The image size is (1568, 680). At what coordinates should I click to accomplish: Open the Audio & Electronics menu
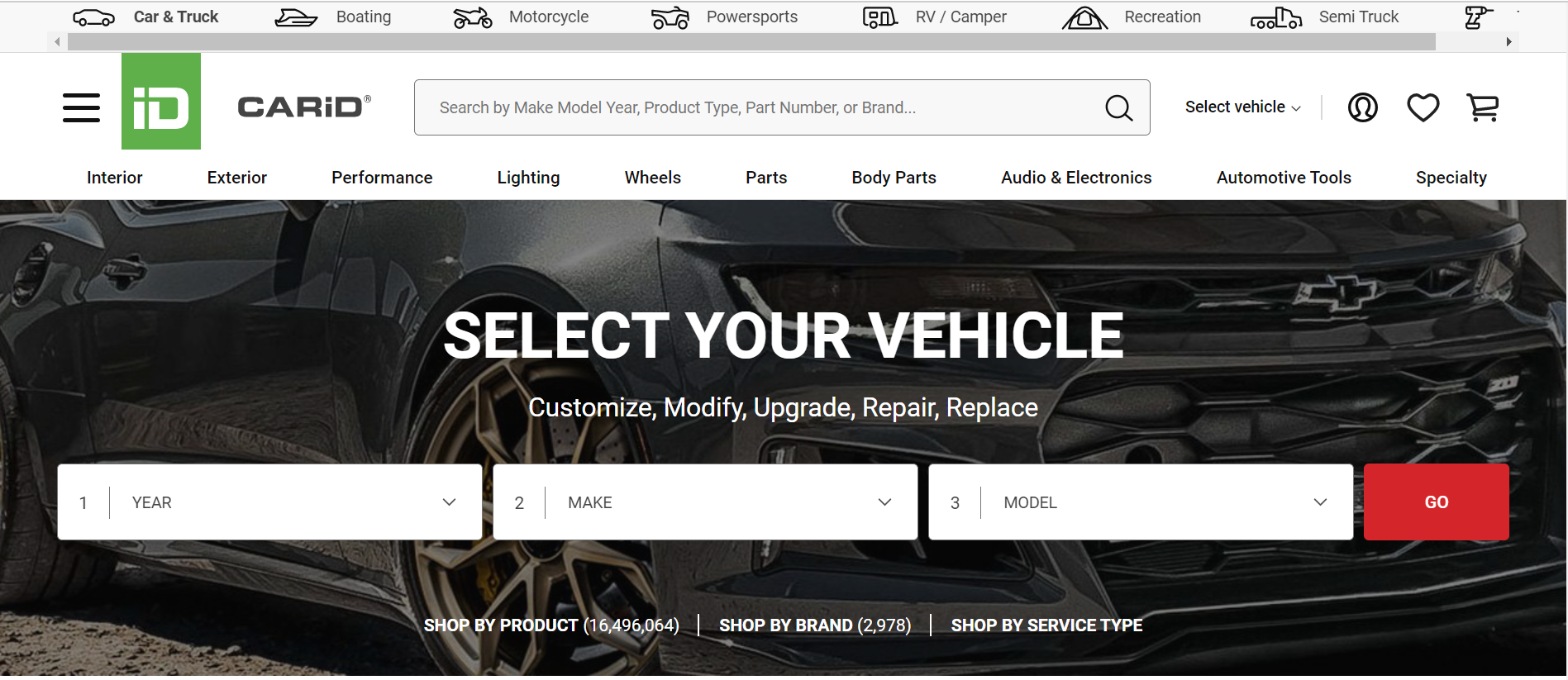pyautogui.click(x=1076, y=178)
